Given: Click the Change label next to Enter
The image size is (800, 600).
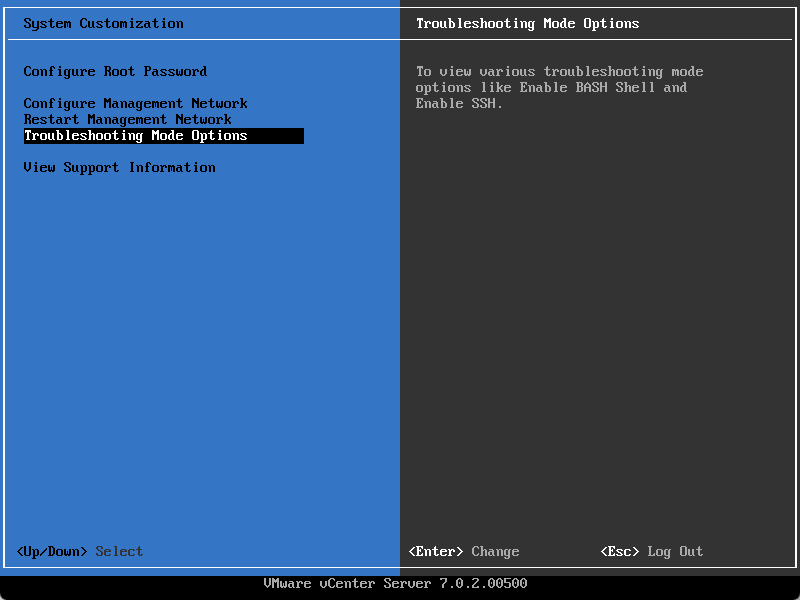Looking at the screenshot, I should click(495, 551).
